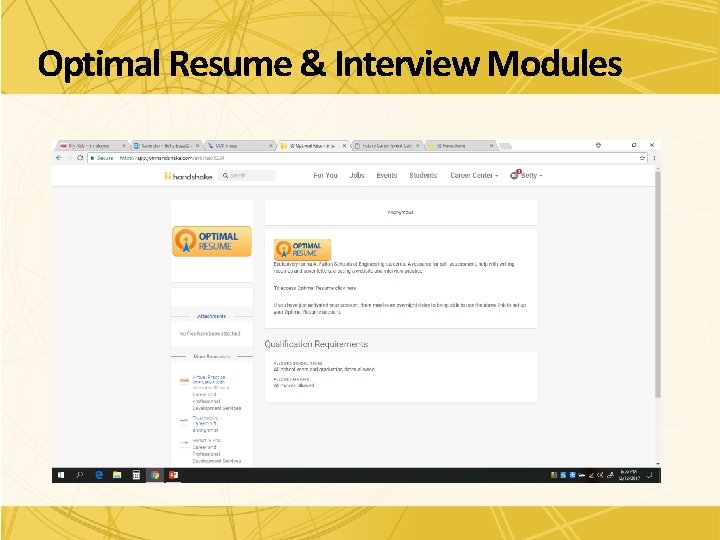720x540 pixels.
Task: Click the 'here' link to access Optimal Resume
Action: 351,288
